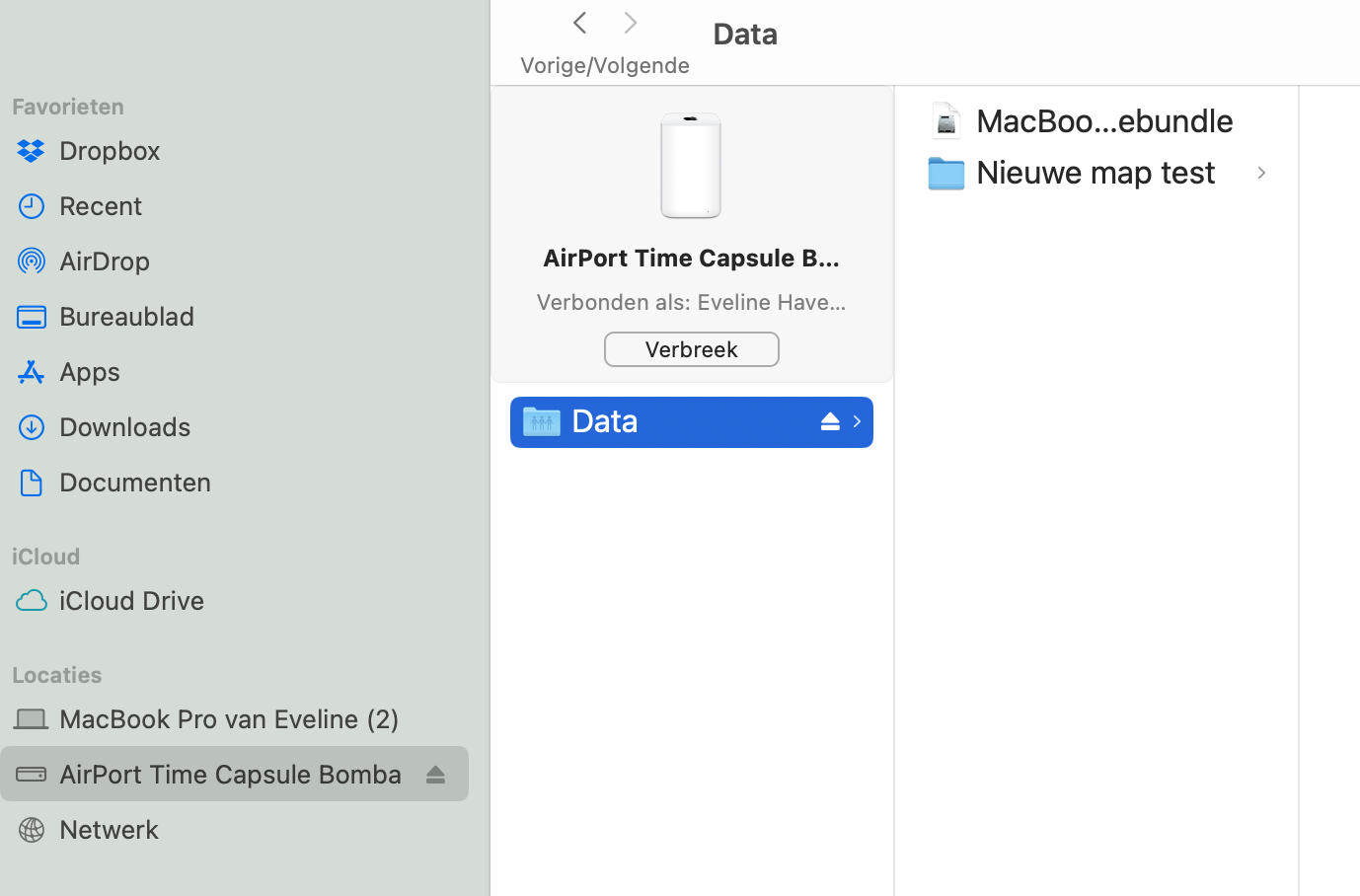The width and height of the screenshot is (1360, 896).
Task: Eject AirPort Time Capsule Bomba from sidebar
Action: 435,774
